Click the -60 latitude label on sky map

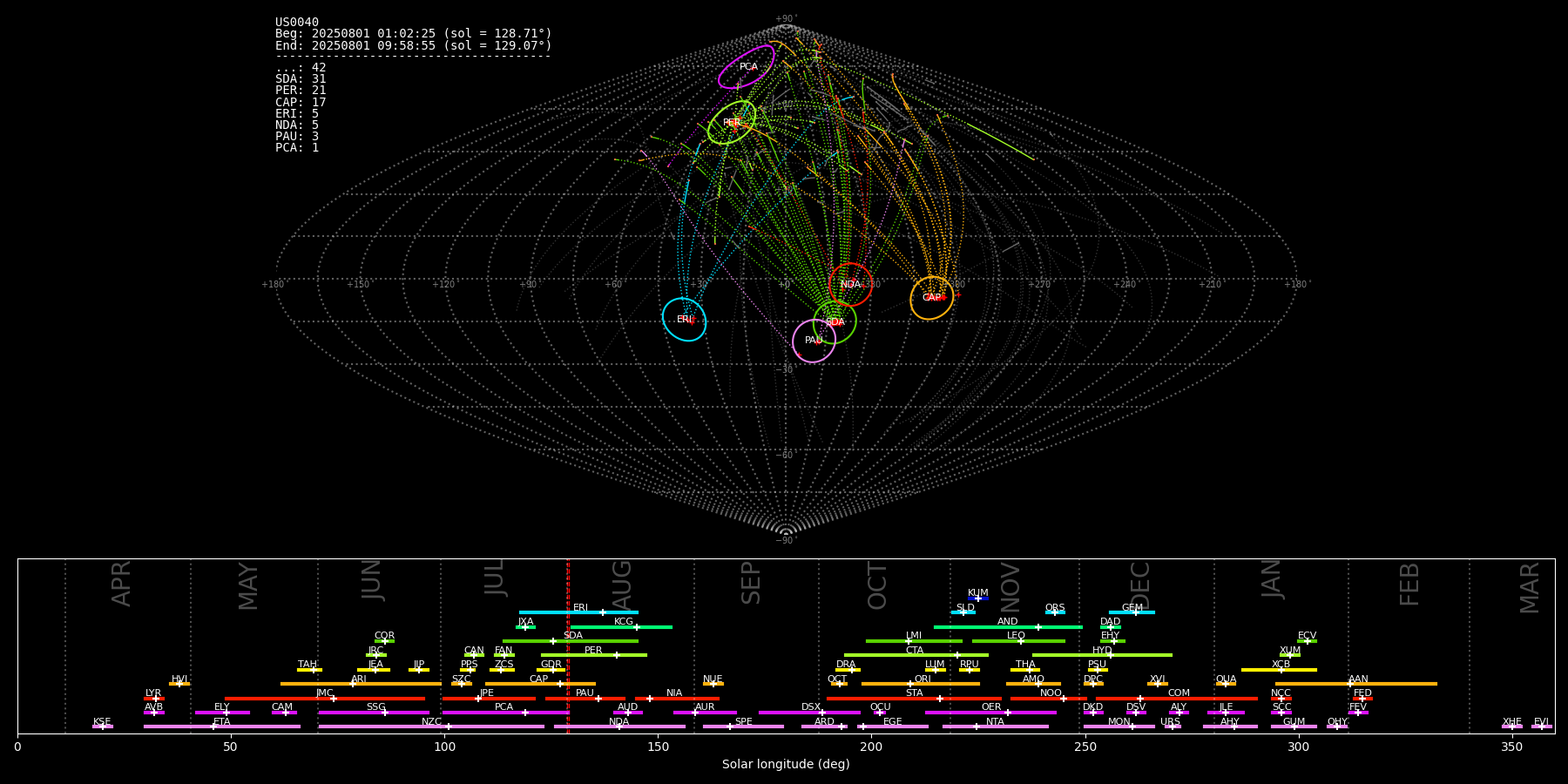pyautogui.click(x=785, y=456)
